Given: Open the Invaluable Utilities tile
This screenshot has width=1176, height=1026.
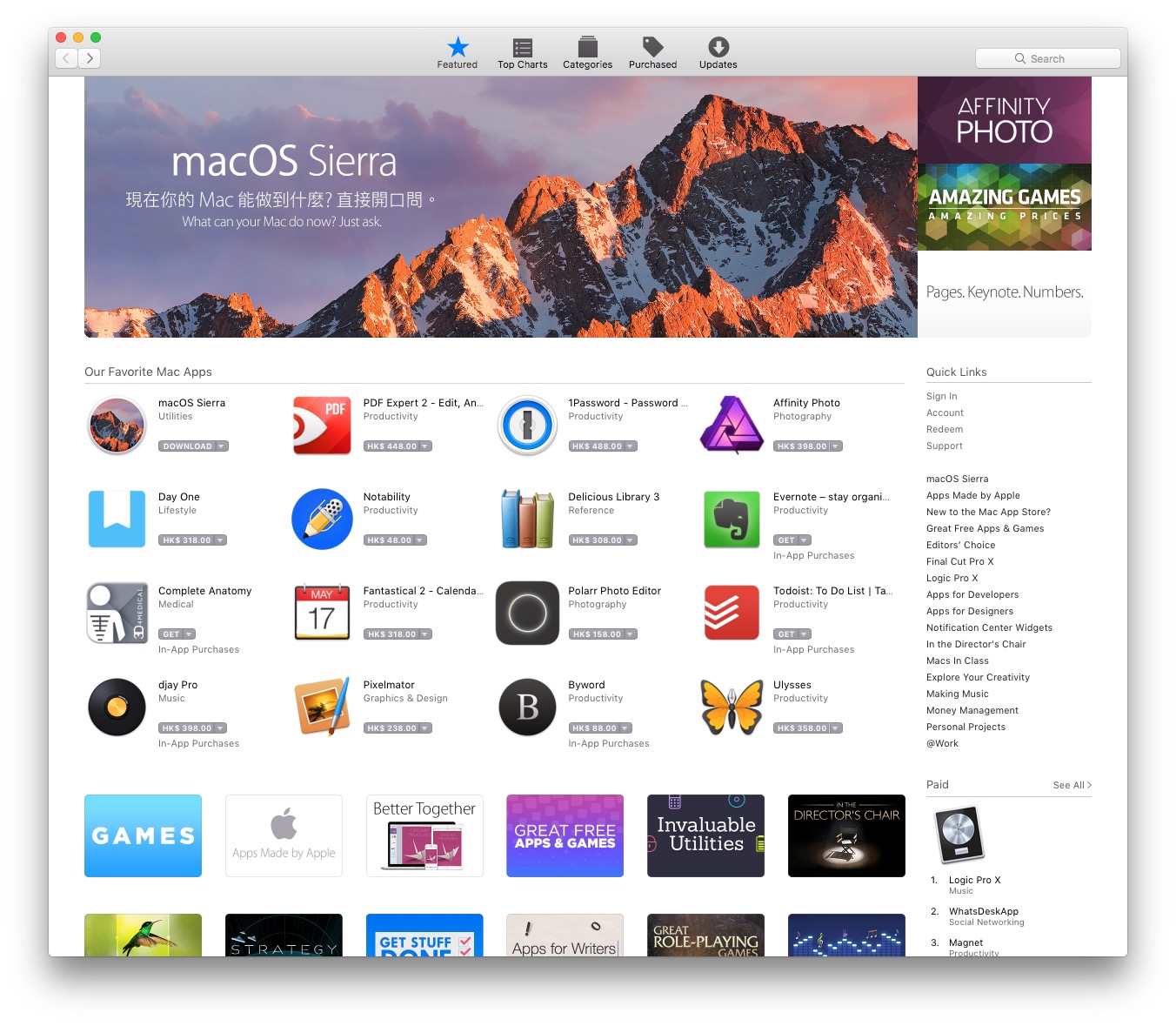Looking at the screenshot, I should pos(706,835).
